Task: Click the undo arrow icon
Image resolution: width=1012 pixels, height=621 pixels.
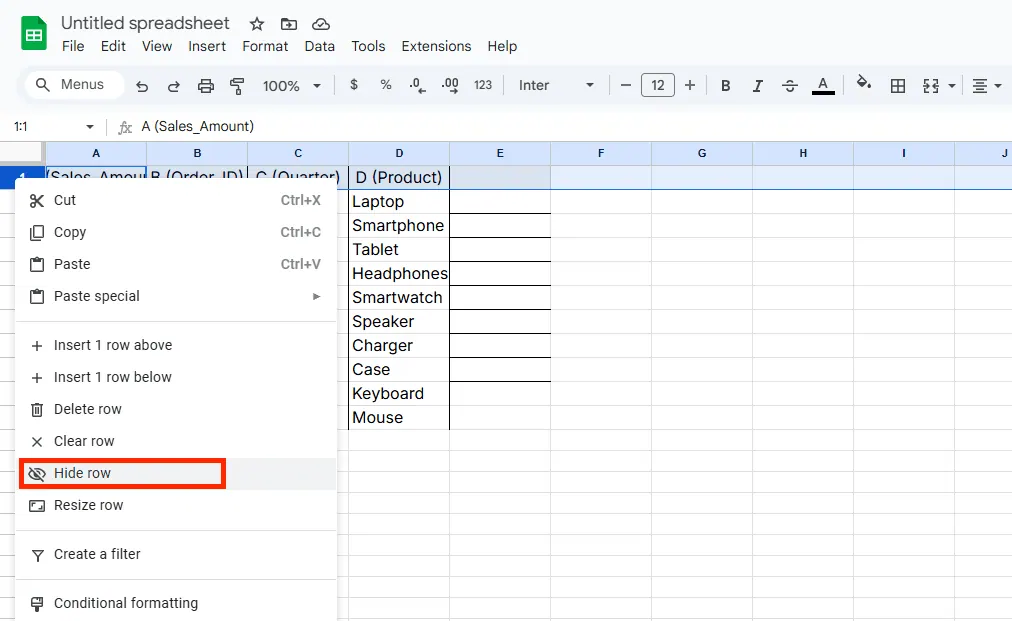Action: (x=142, y=86)
